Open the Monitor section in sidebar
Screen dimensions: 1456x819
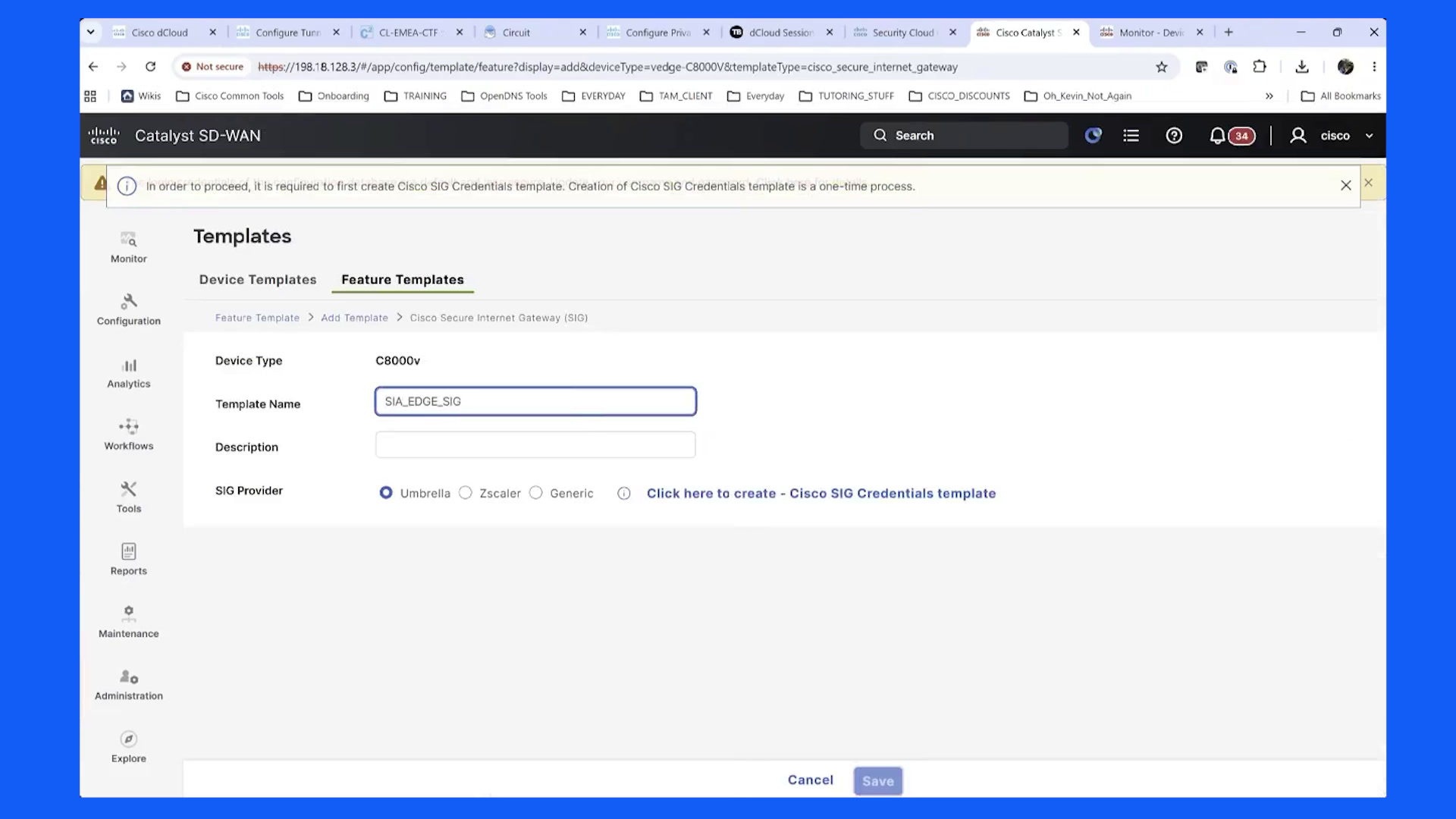[x=128, y=247]
